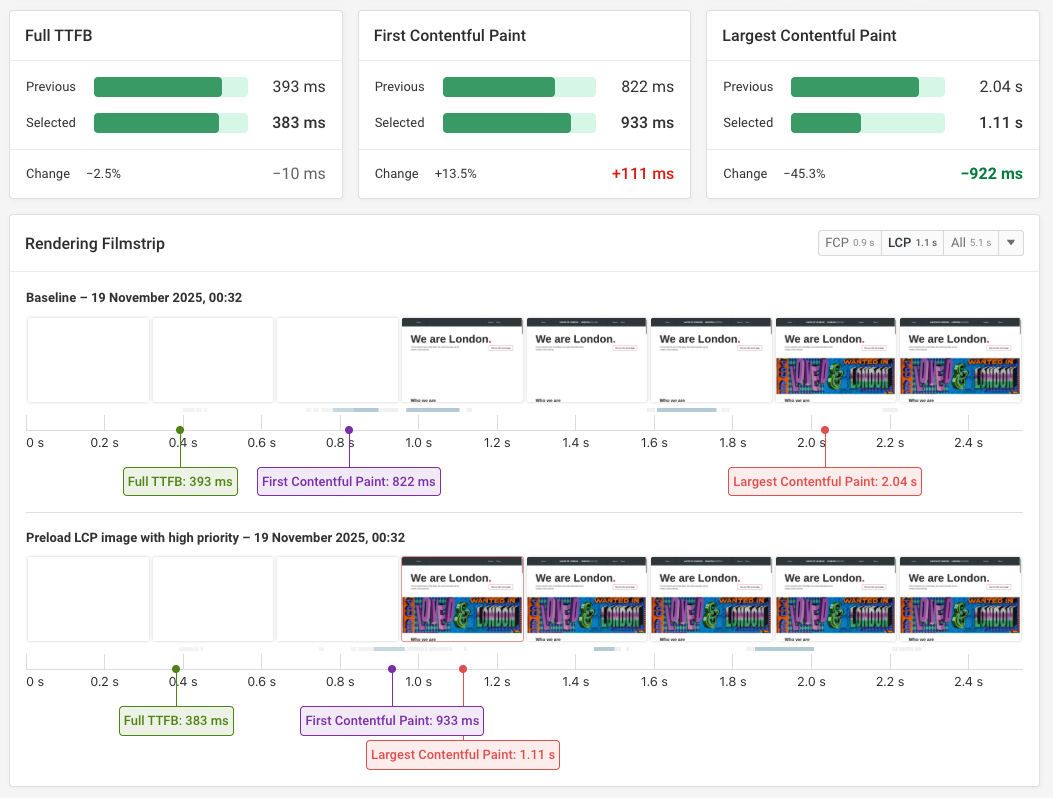Viewport: 1053px width, 798px height.
Task: Click the Previous bar in Full TTFB card
Action: click(x=170, y=87)
